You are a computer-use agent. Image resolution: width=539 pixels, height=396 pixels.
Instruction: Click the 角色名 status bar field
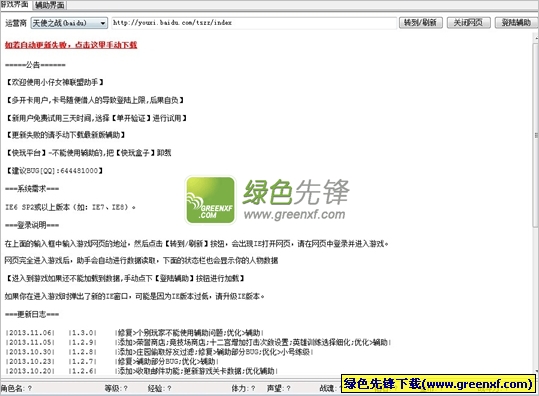(x=16, y=388)
